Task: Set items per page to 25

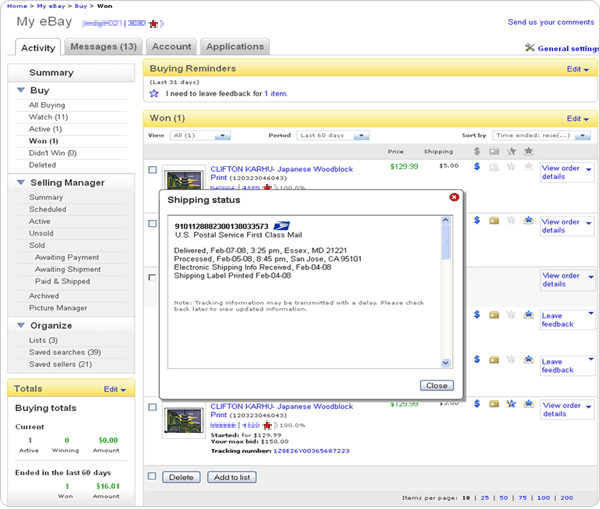Action: pos(485,498)
